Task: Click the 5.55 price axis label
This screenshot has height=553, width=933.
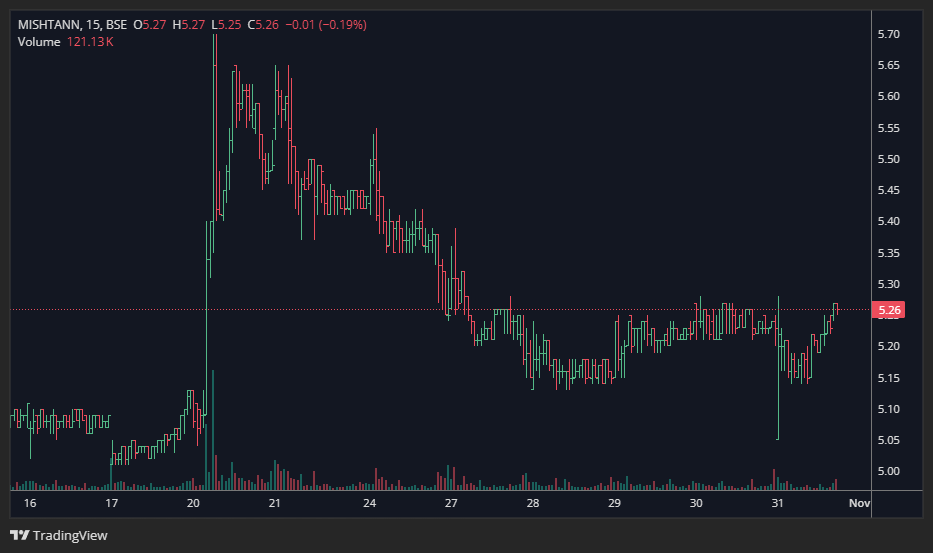Action: [x=888, y=128]
